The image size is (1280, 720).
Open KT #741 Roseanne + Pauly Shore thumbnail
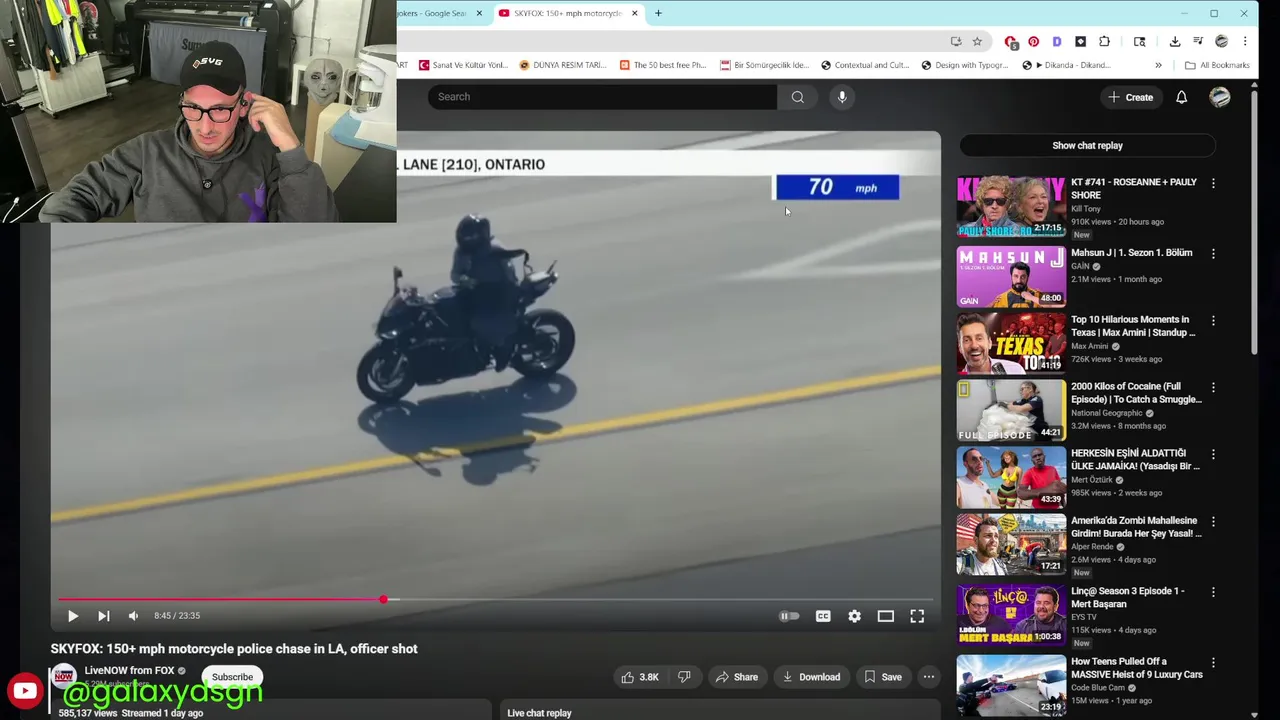tap(1011, 207)
